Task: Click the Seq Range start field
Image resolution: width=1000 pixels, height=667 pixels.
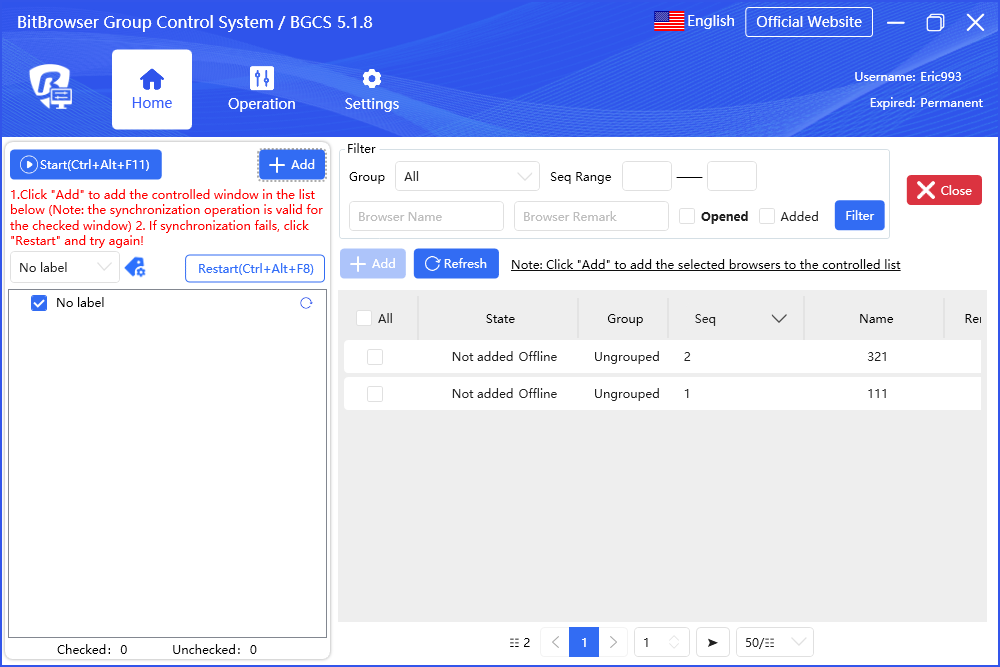Action: [x=647, y=176]
